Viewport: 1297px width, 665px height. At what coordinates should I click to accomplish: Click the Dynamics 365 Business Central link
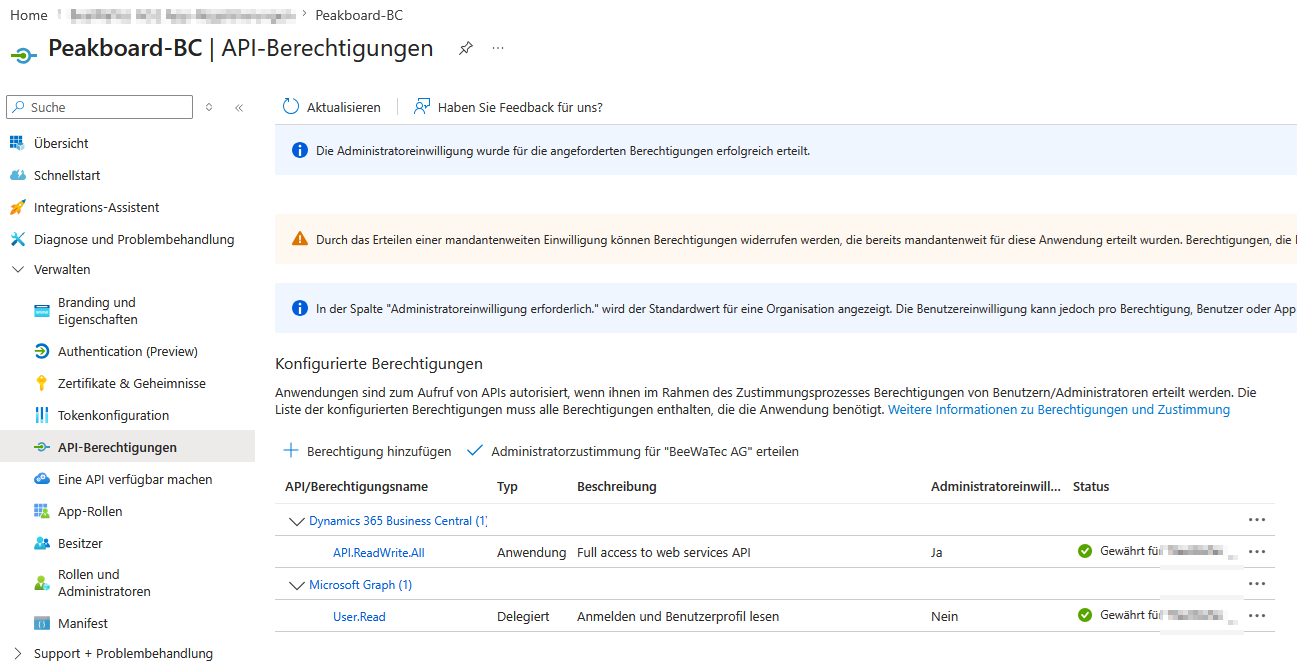pyautogui.click(x=398, y=520)
